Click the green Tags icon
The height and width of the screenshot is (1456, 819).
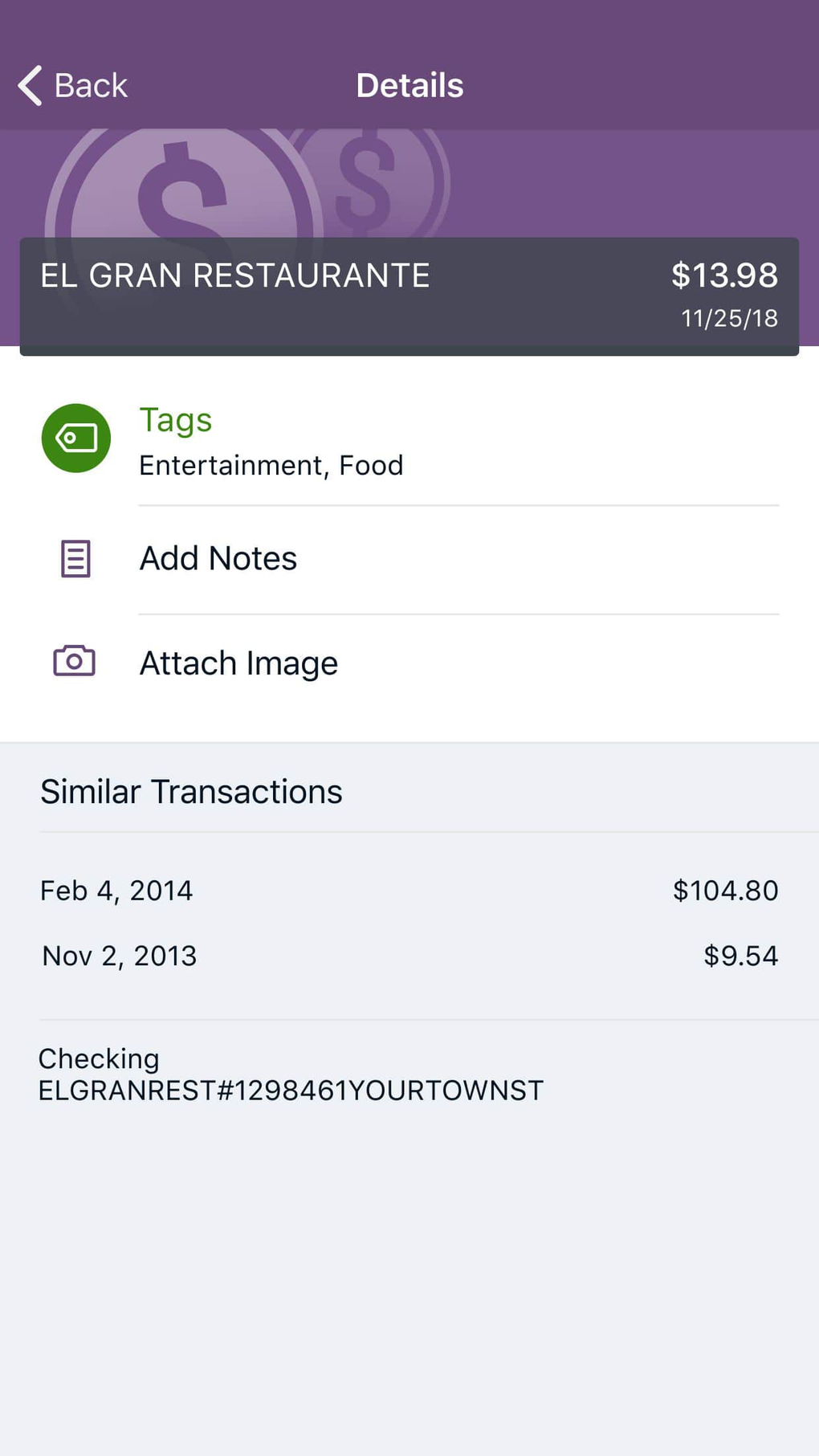(x=76, y=438)
